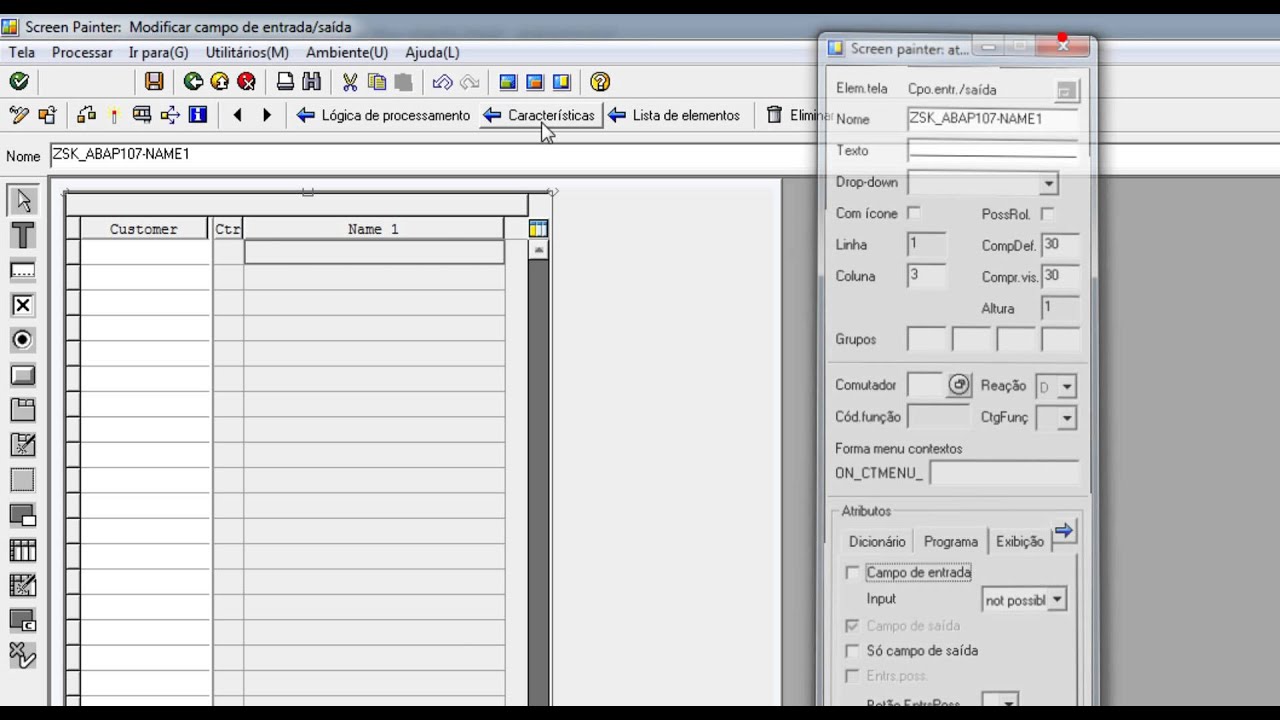1280x720 pixels.
Task: Enable the Campo de entrada checkbox
Action: (852, 573)
